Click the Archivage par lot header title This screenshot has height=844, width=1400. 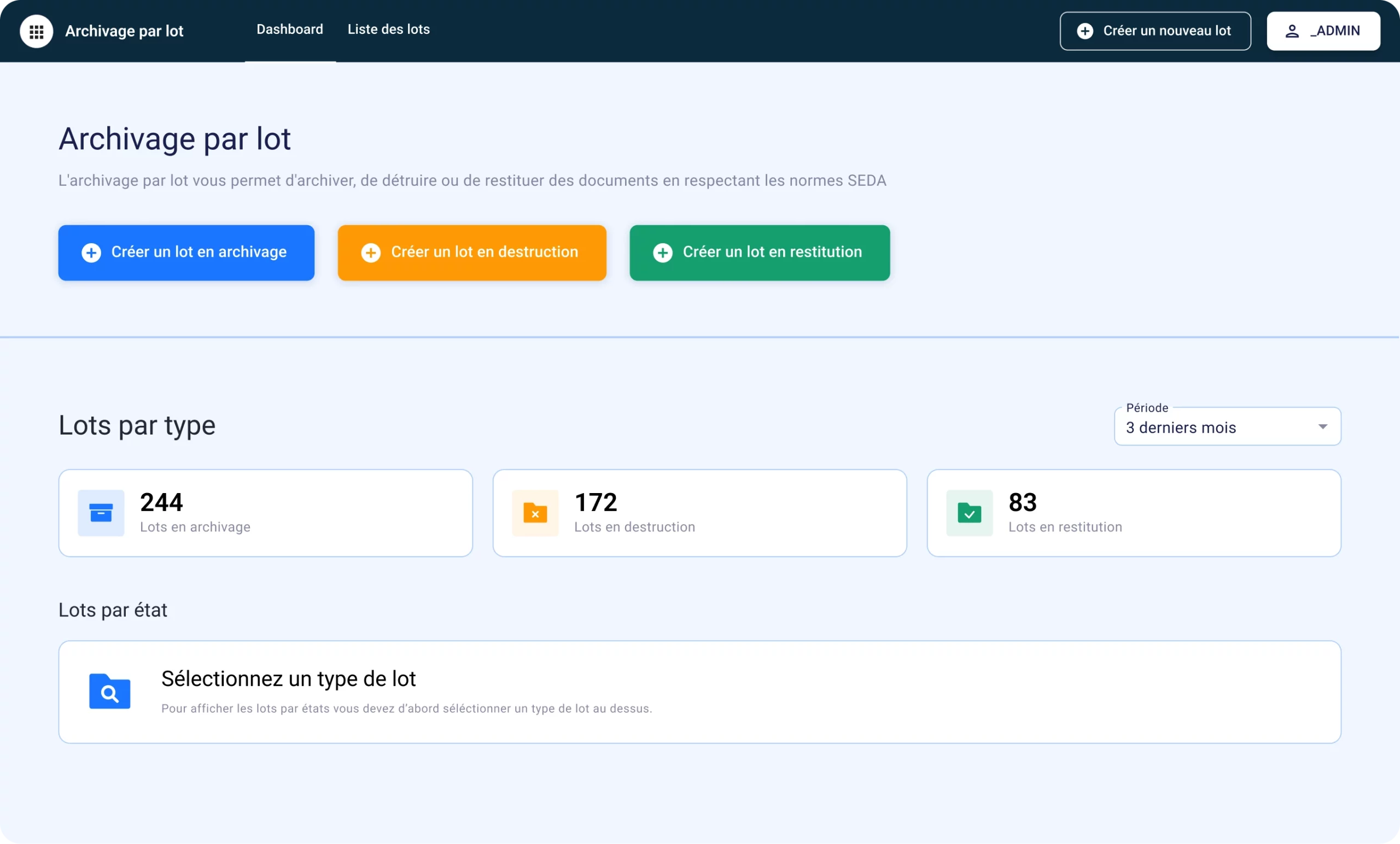click(x=124, y=31)
